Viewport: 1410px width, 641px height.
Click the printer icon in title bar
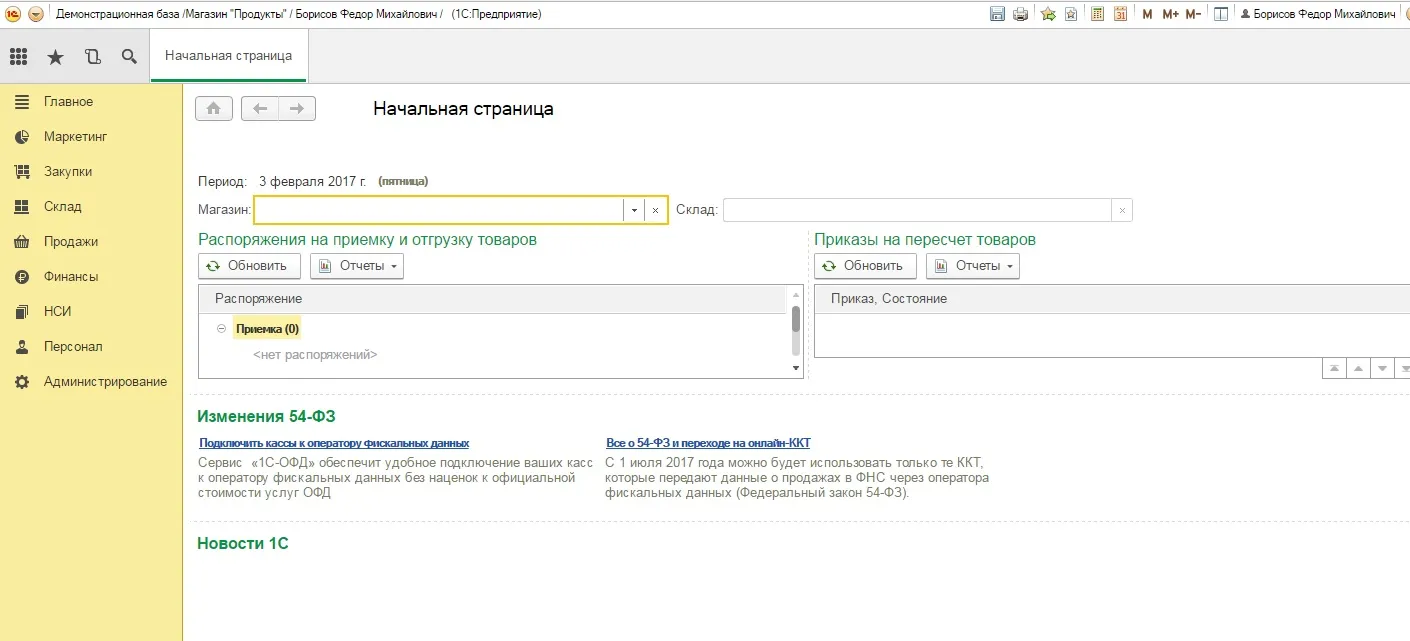pos(1020,14)
